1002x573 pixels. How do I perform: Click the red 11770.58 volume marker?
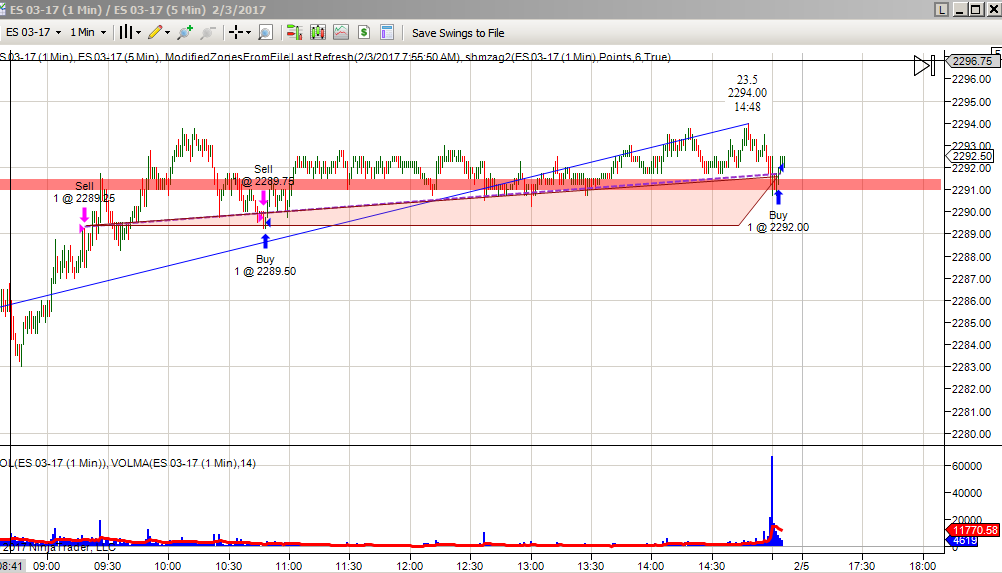pyautogui.click(x=972, y=530)
